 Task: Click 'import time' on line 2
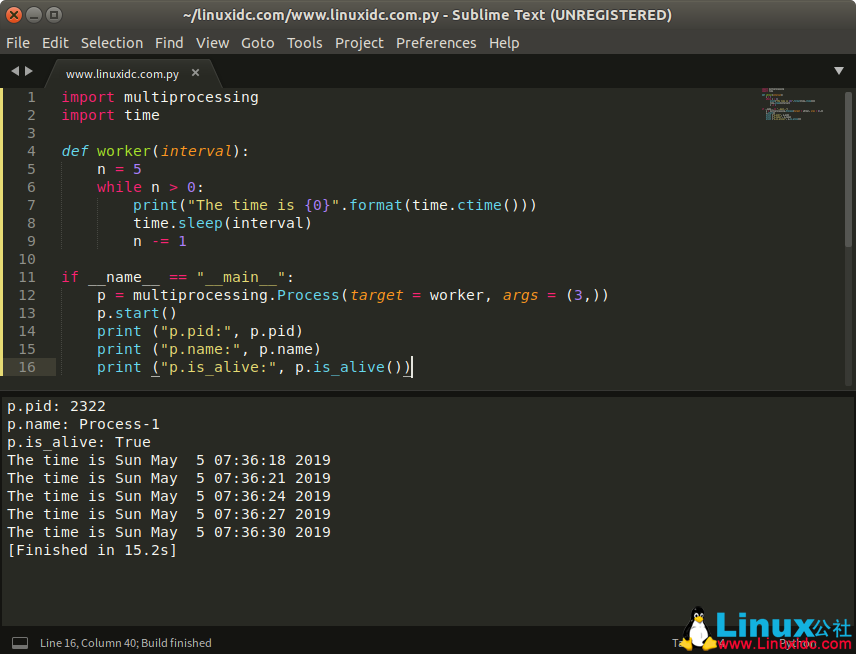tap(111, 115)
